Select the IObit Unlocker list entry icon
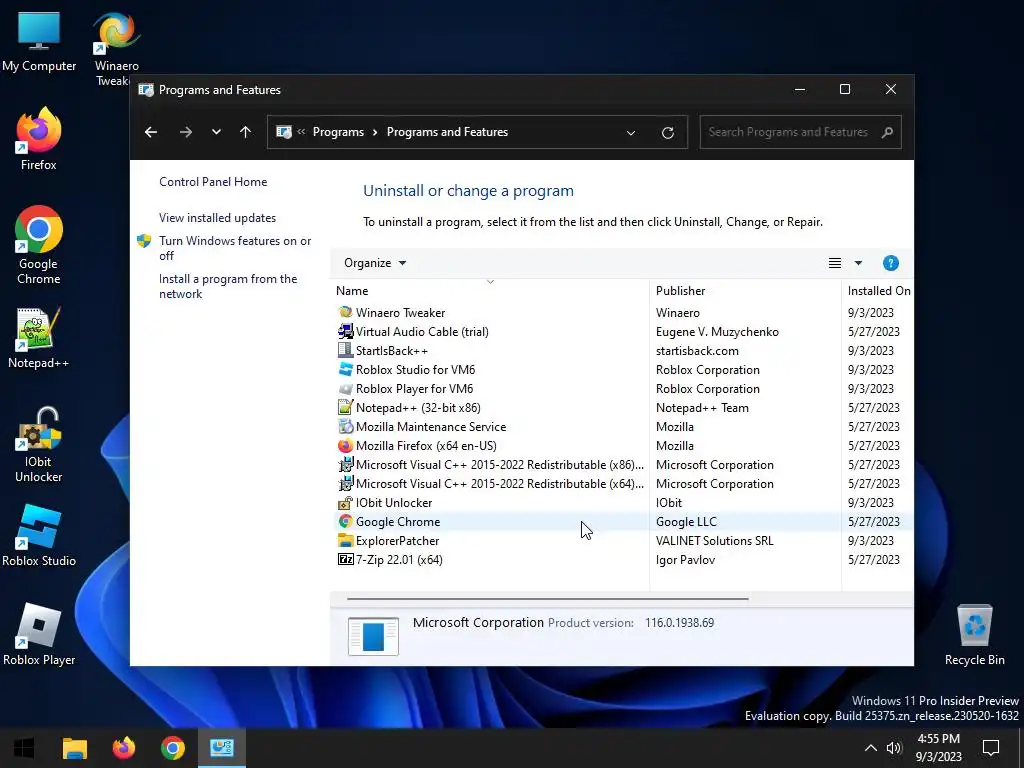 point(345,503)
